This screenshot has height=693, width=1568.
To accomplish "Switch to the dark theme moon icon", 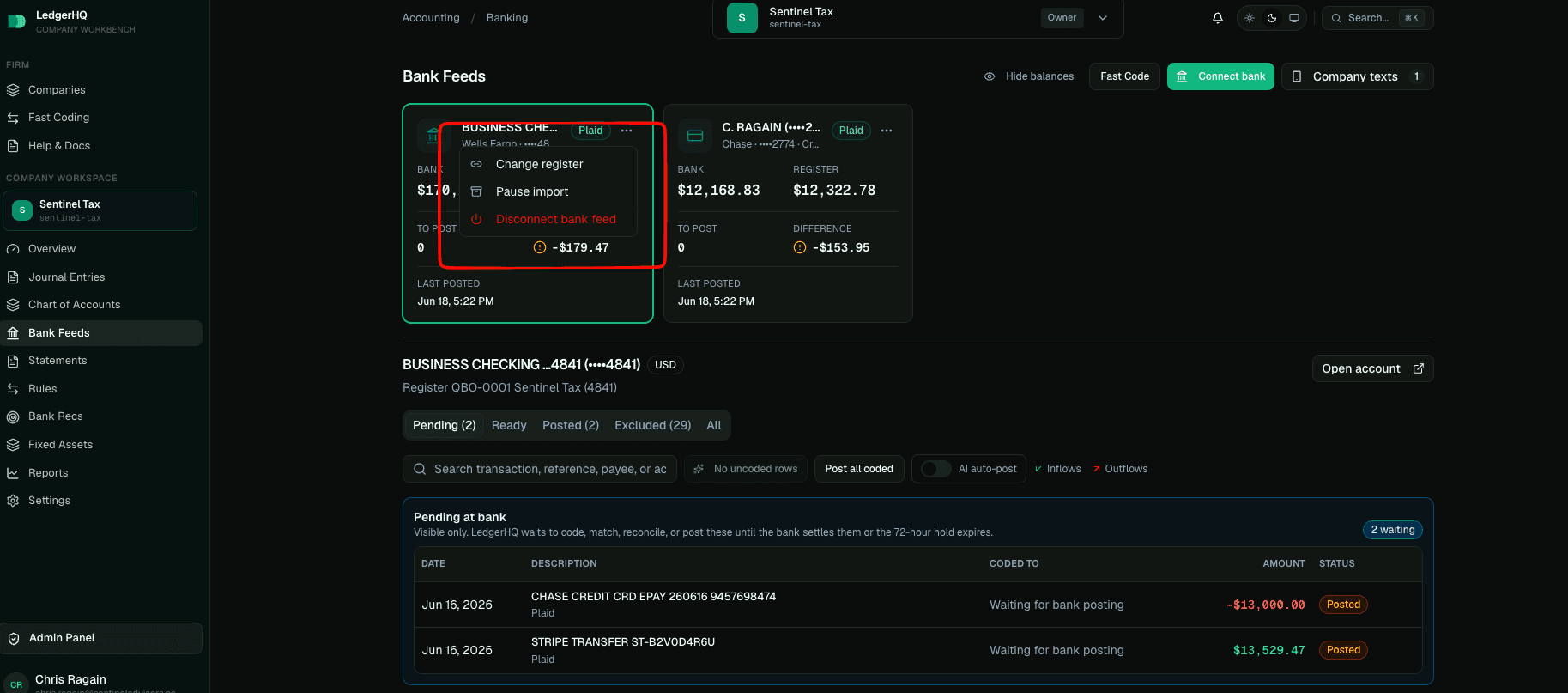I will point(1272,18).
